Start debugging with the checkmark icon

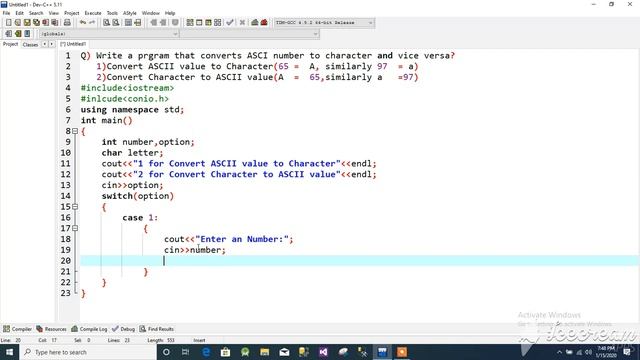click(x=230, y=23)
